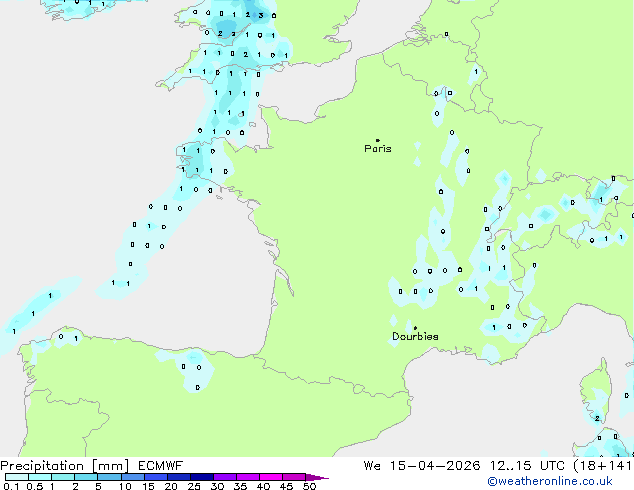Image resolution: width=634 pixels, height=490 pixels.
Task: Click the 25–30 mm dark blue swatch
Action: (201, 477)
